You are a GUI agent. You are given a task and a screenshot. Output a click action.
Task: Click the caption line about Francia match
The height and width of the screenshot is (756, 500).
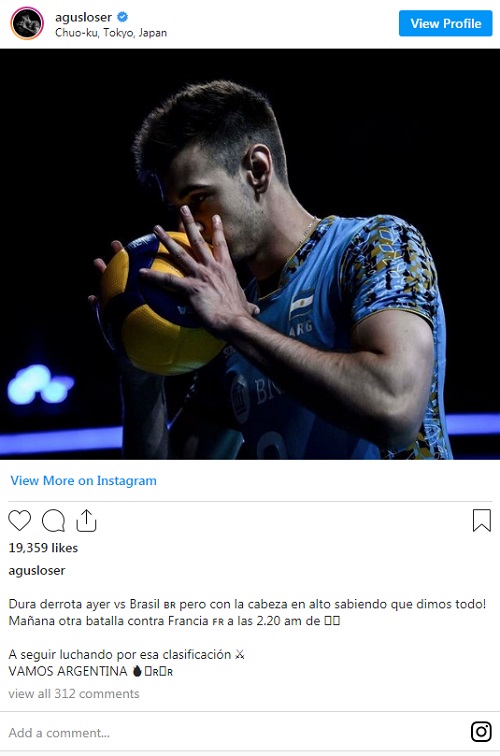coord(175,621)
